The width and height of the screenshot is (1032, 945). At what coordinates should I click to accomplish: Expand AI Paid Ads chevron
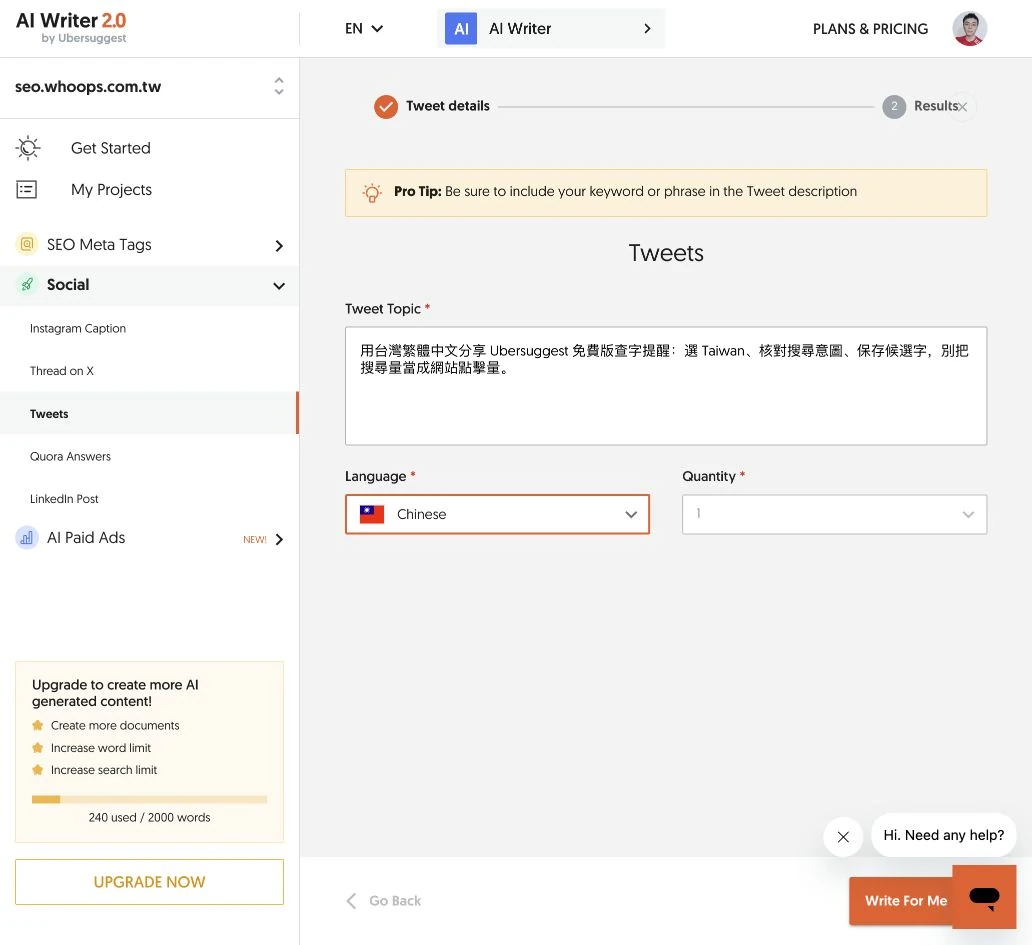[279, 539]
